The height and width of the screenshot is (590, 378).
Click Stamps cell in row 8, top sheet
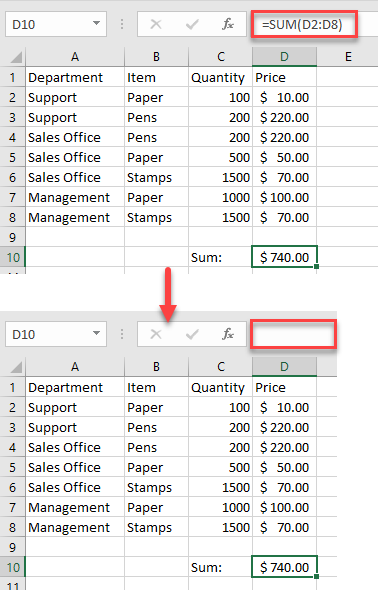(156, 217)
